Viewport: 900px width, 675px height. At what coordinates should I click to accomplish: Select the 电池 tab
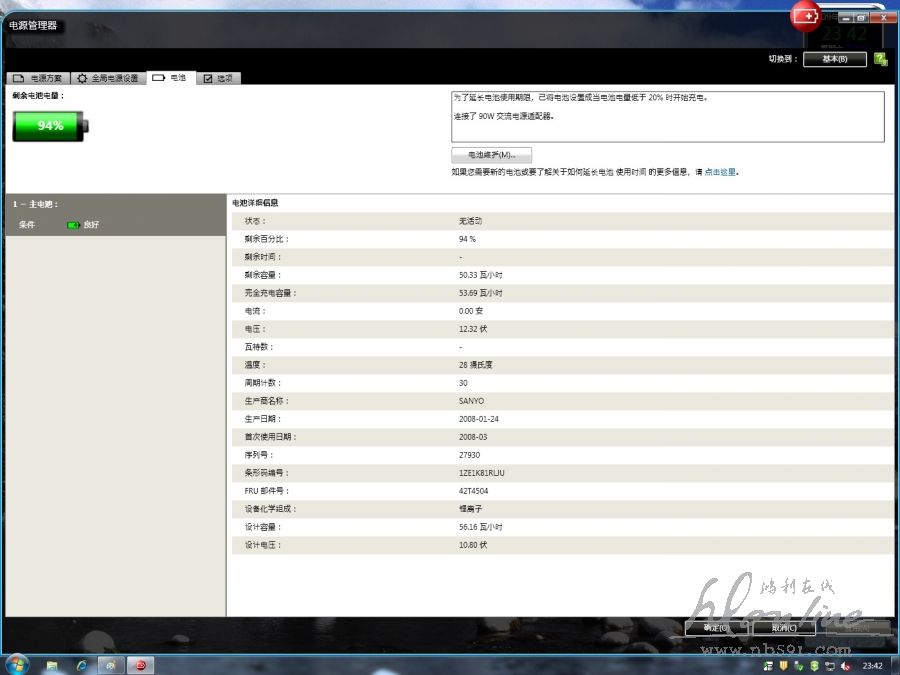[170, 77]
